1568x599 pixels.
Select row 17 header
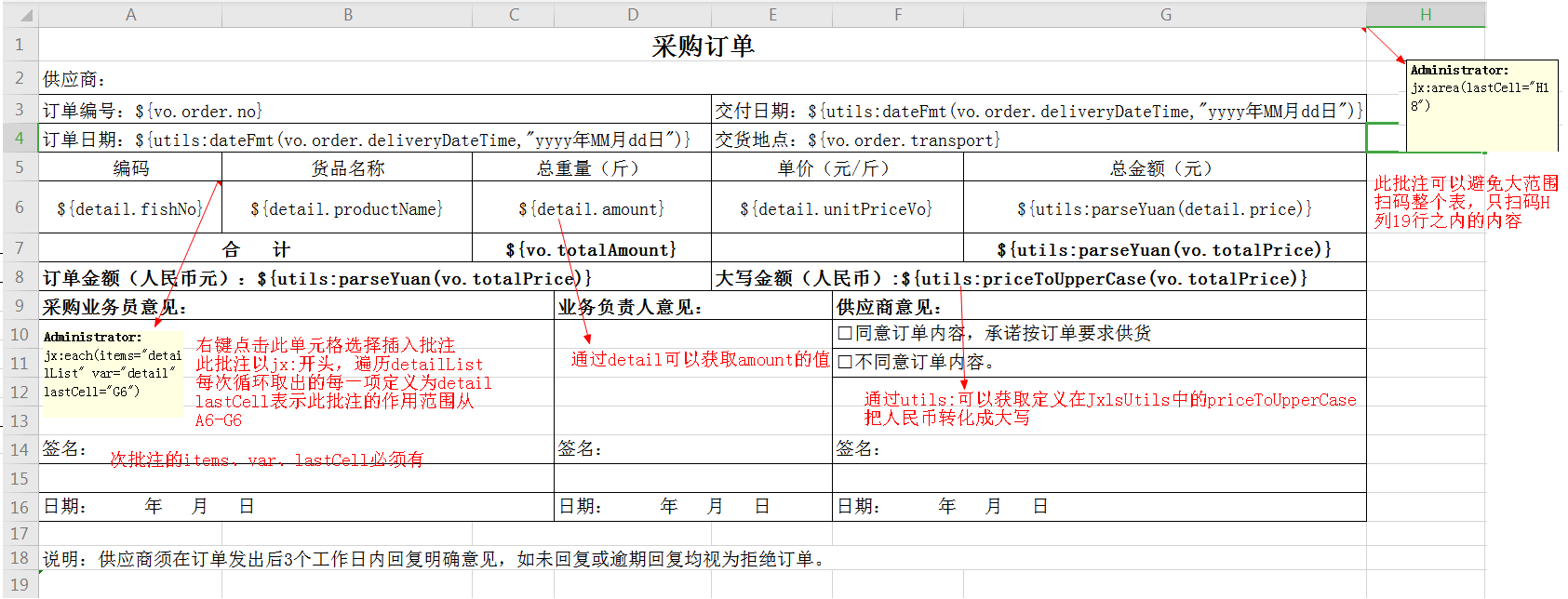(x=20, y=533)
